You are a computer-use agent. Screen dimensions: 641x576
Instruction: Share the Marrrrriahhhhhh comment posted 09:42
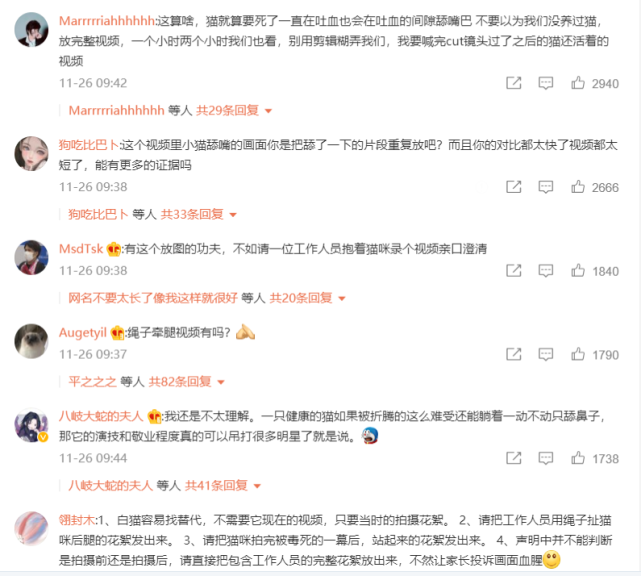coord(513,83)
